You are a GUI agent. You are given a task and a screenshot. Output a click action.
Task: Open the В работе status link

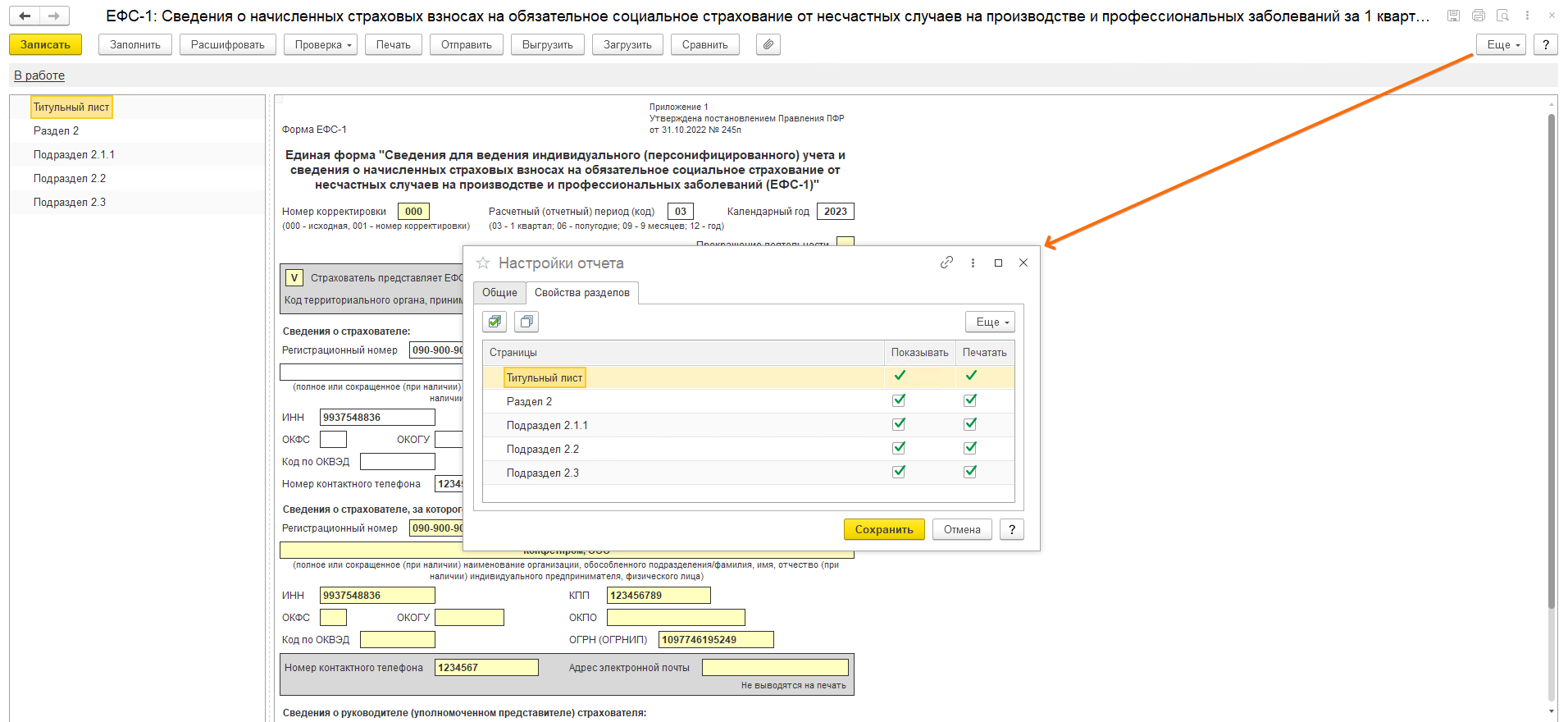(39, 75)
